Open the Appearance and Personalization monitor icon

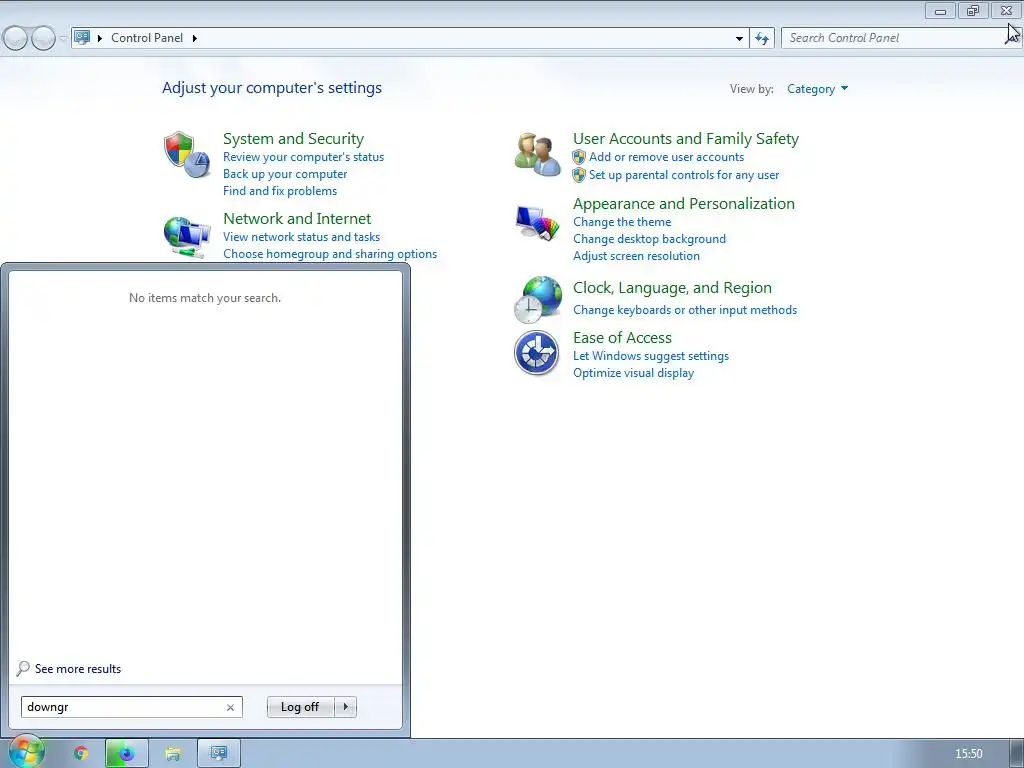[537, 223]
